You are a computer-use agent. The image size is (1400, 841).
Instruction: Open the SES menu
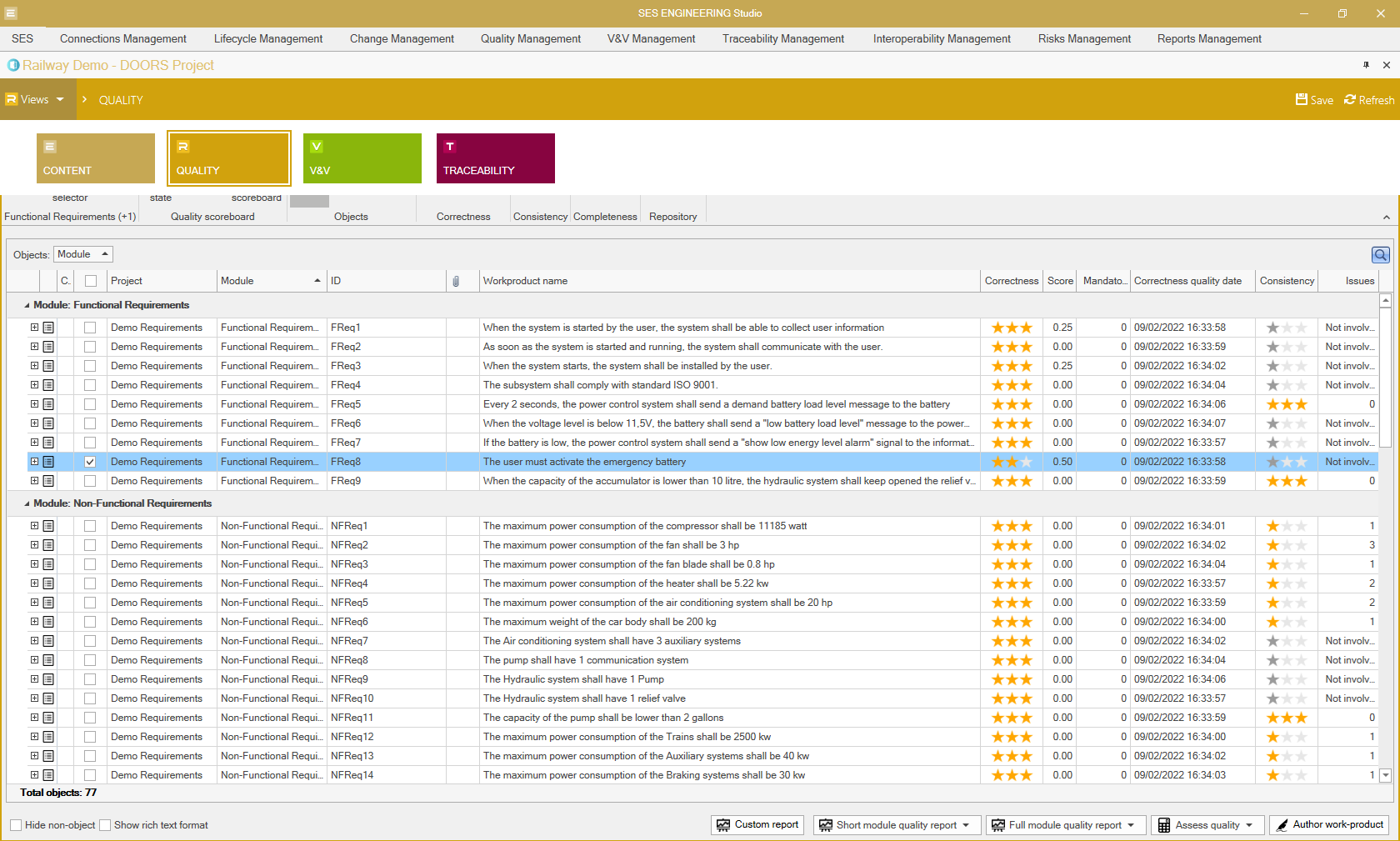click(22, 39)
